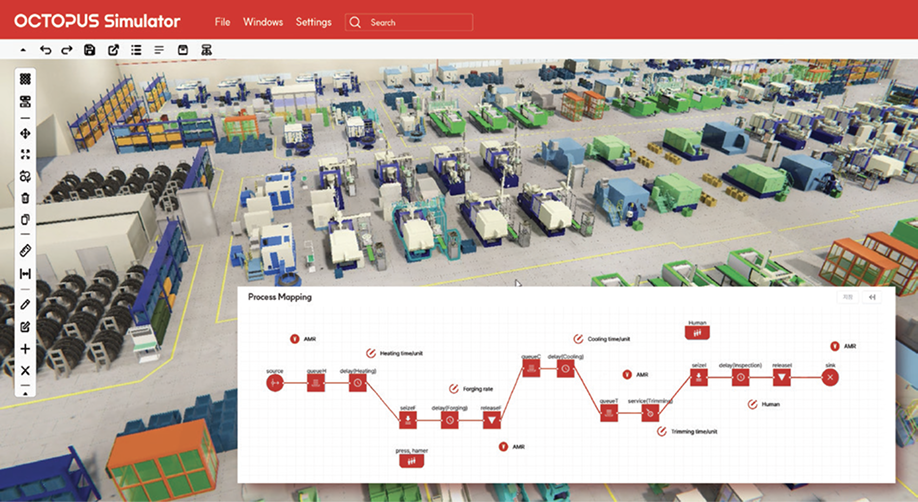The width and height of the screenshot is (918, 502).
Task: Click the Cooling time/unit parameter
Action: (602, 339)
